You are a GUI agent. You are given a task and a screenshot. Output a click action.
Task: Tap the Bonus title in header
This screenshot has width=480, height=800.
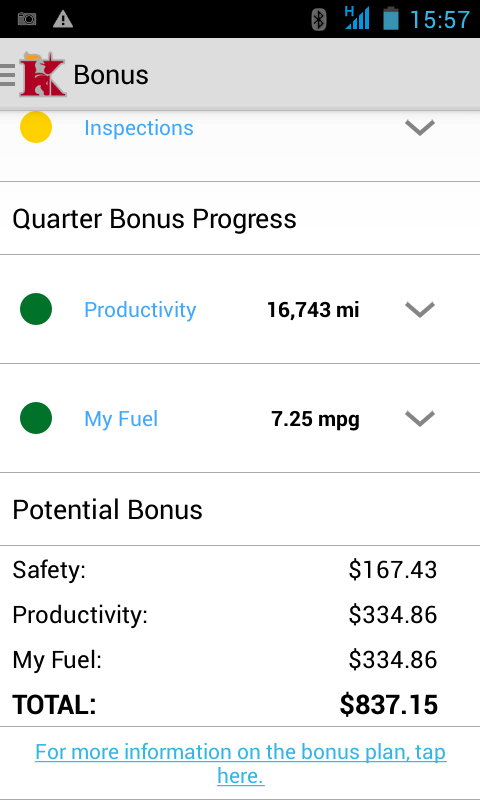111,75
